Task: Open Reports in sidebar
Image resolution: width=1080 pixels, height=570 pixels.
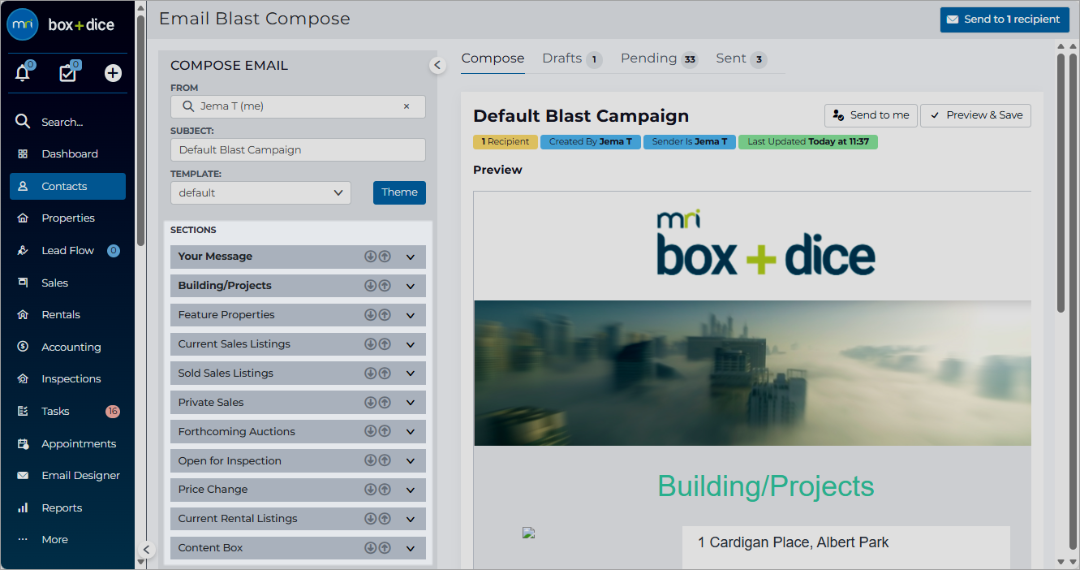Action: tap(68, 507)
